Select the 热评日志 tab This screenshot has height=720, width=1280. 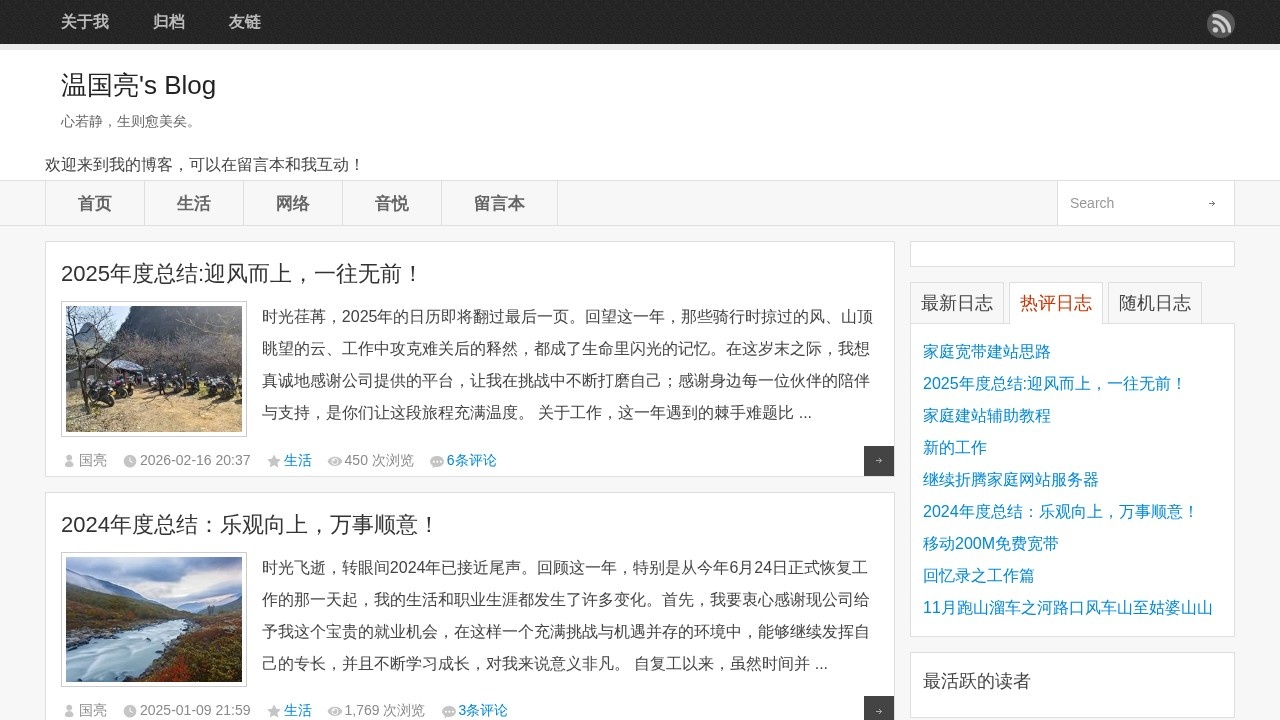click(1056, 303)
